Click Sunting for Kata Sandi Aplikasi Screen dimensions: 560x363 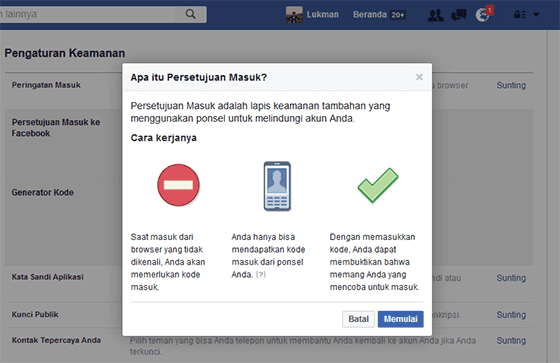click(x=511, y=278)
